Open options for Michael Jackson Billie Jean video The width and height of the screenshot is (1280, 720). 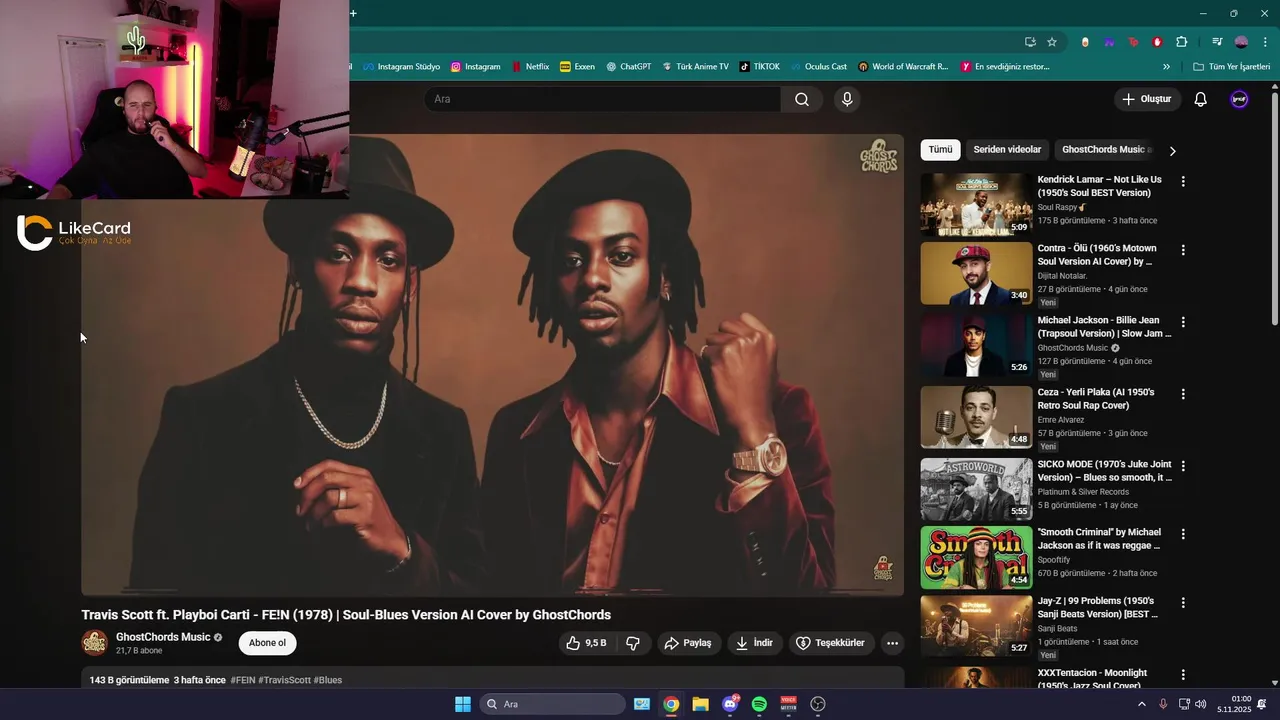[1183, 322]
